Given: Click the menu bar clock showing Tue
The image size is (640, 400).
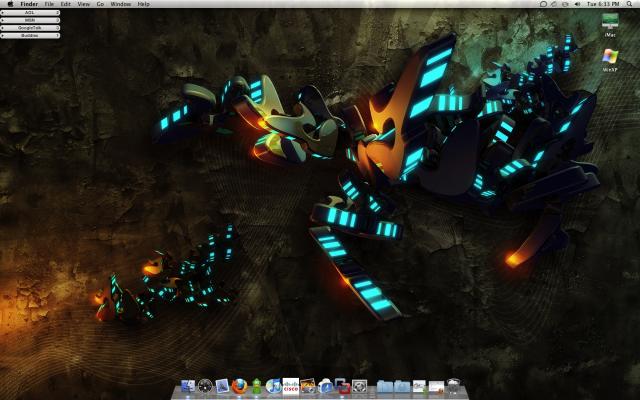Looking at the screenshot, I should click(603, 4).
